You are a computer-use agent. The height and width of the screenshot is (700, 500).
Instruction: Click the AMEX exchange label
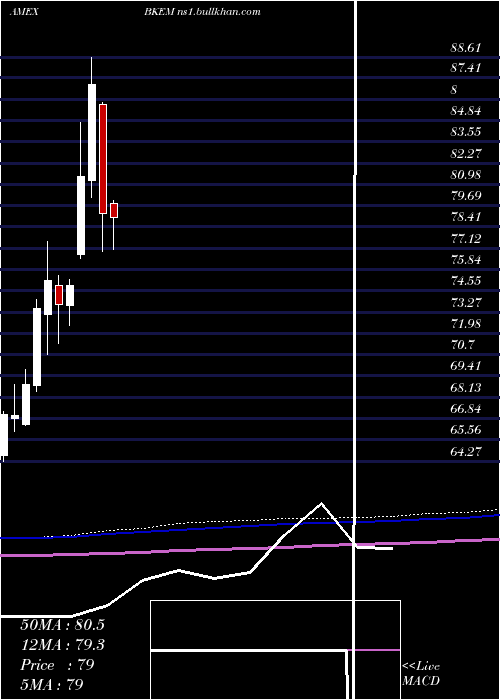pyautogui.click(x=24, y=12)
